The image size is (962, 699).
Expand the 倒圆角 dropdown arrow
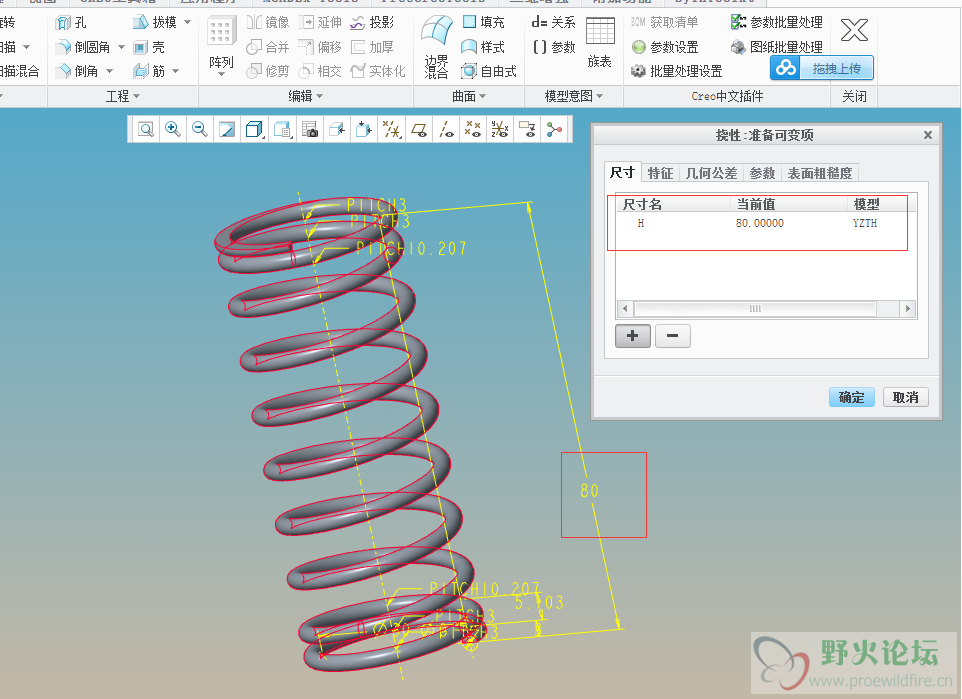point(121,47)
